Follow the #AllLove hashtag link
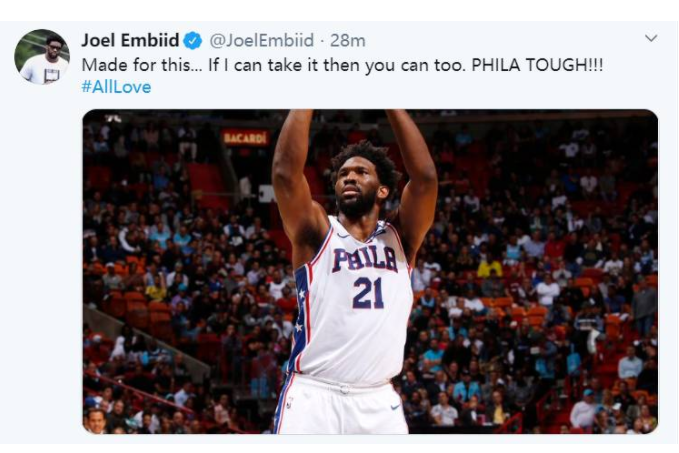Viewport: 679px width, 453px height. 116,87
